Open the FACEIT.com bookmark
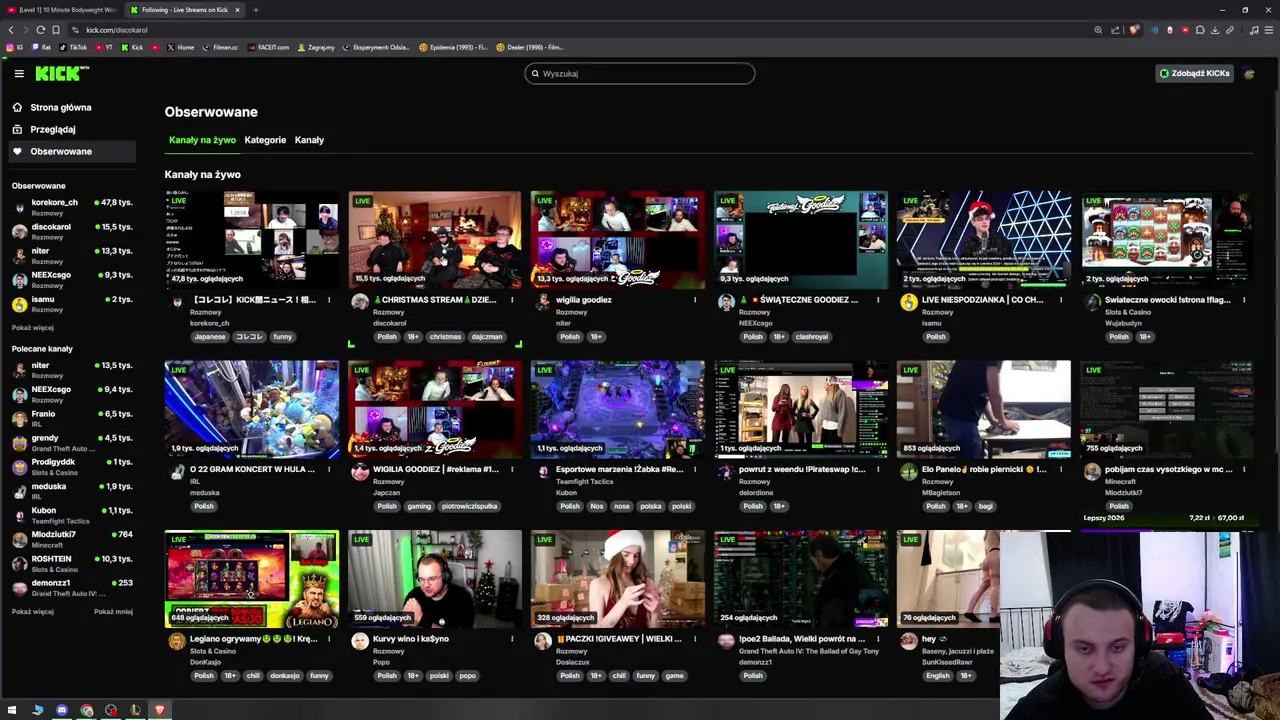Image resolution: width=1280 pixels, height=720 pixels. coord(268,47)
